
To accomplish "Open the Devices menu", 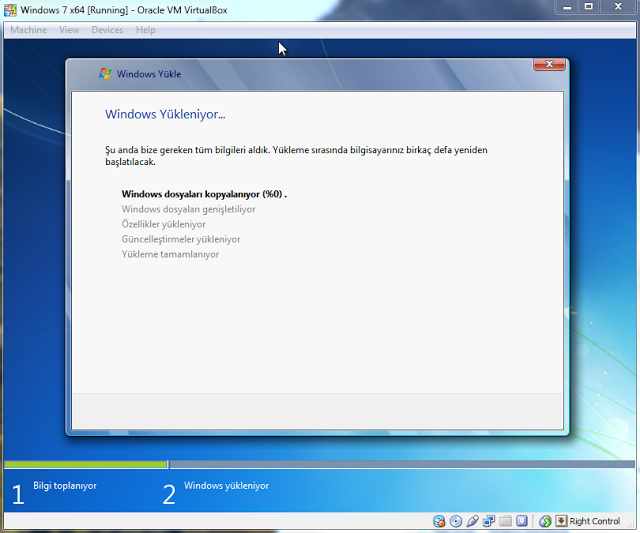I will click(107, 30).
